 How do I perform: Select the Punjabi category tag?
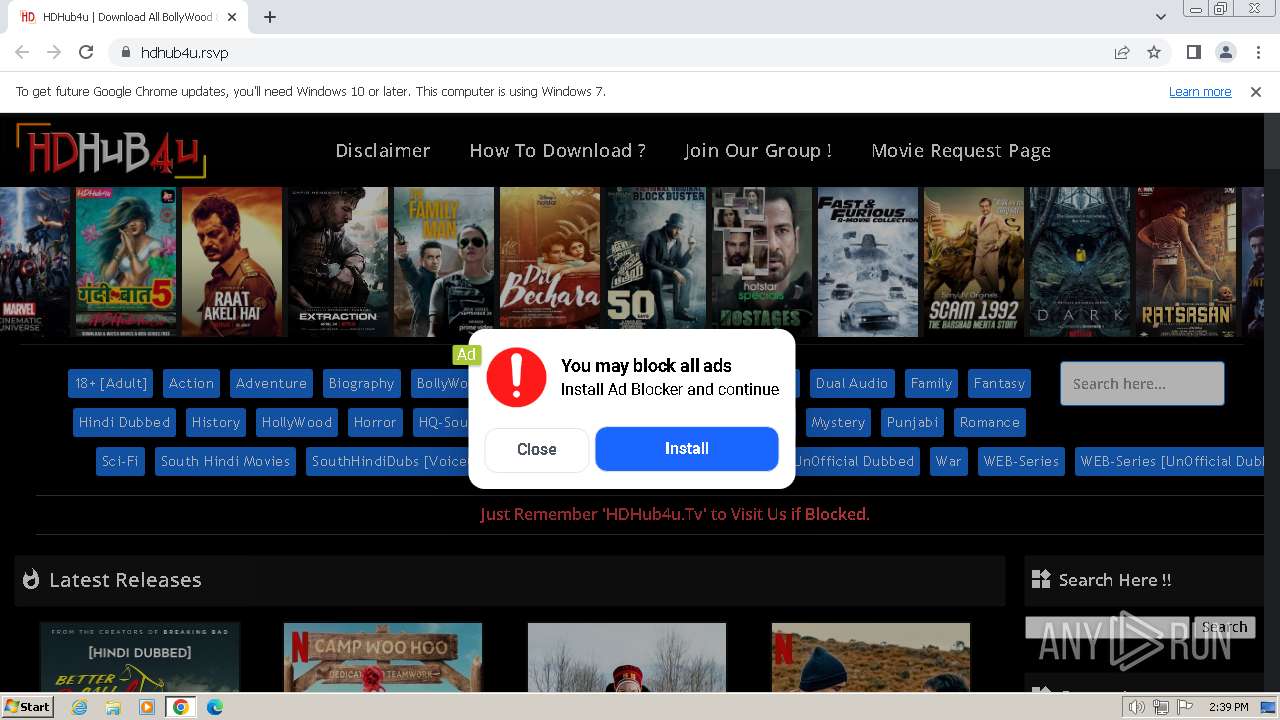click(x=912, y=422)
